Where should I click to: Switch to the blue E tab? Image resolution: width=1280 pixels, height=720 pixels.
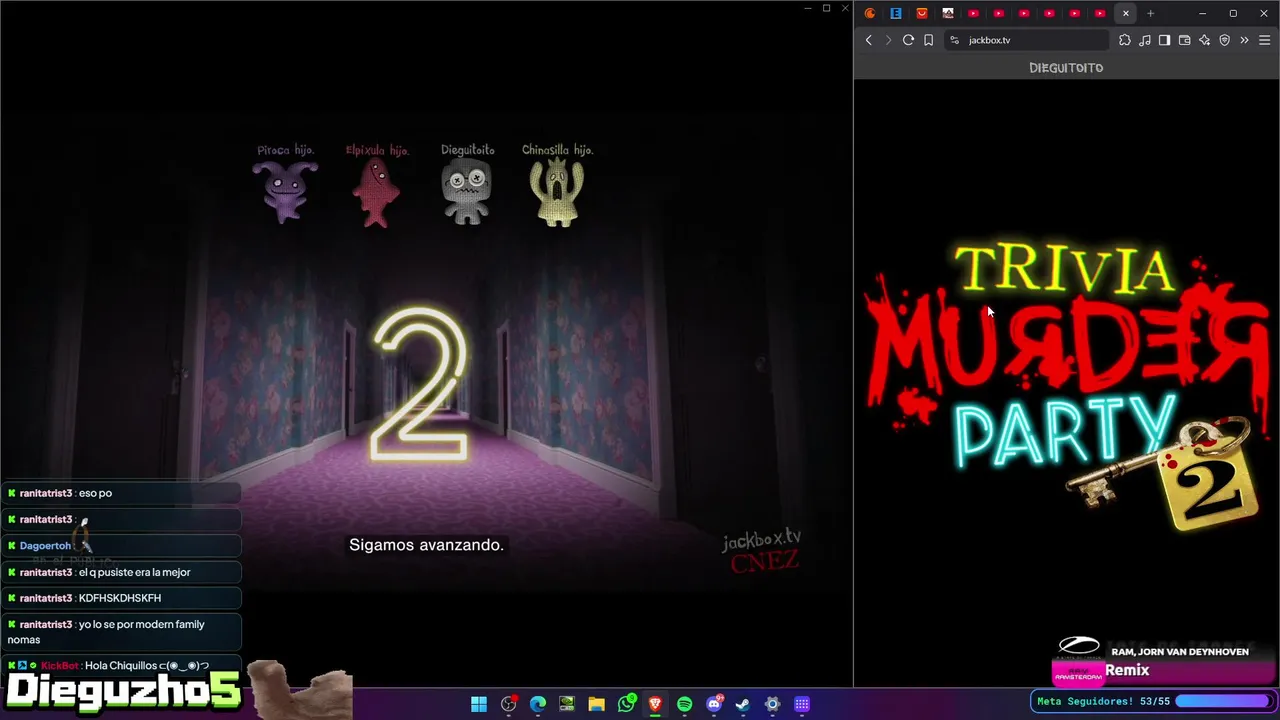896,13
